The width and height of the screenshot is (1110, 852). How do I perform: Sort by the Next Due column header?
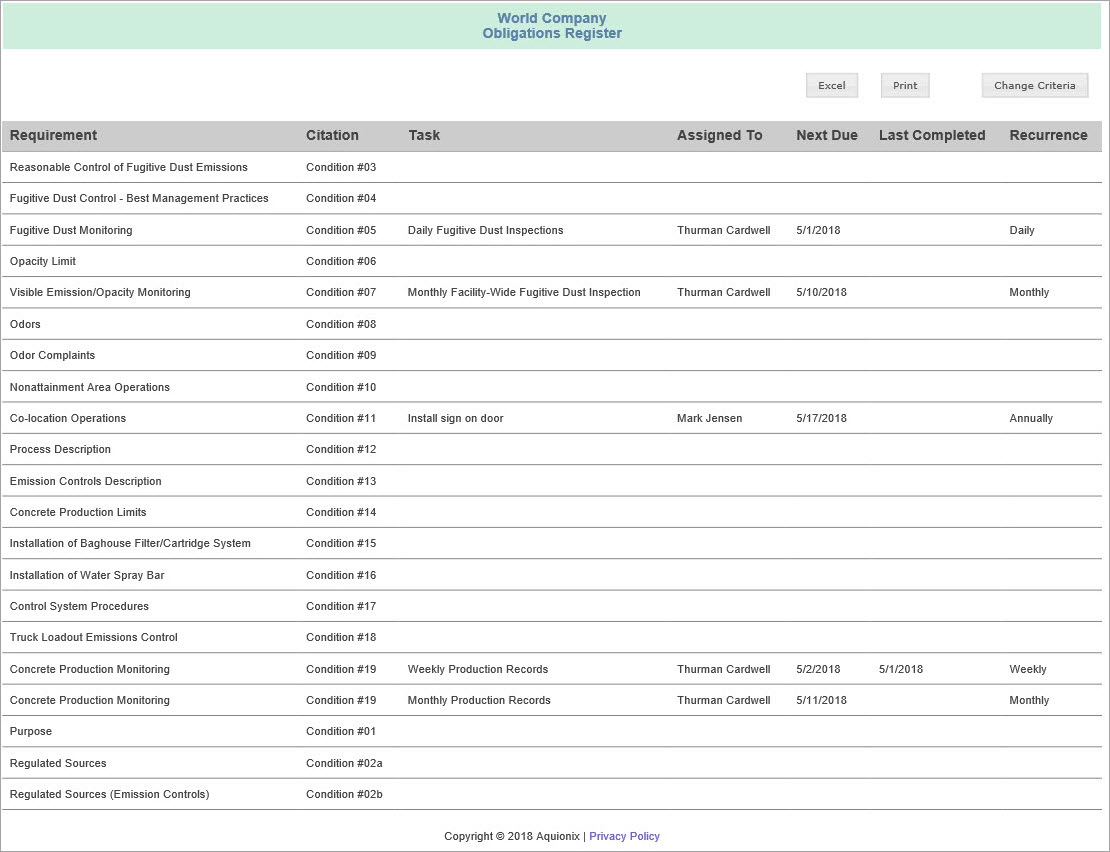(x=826, y=135)
